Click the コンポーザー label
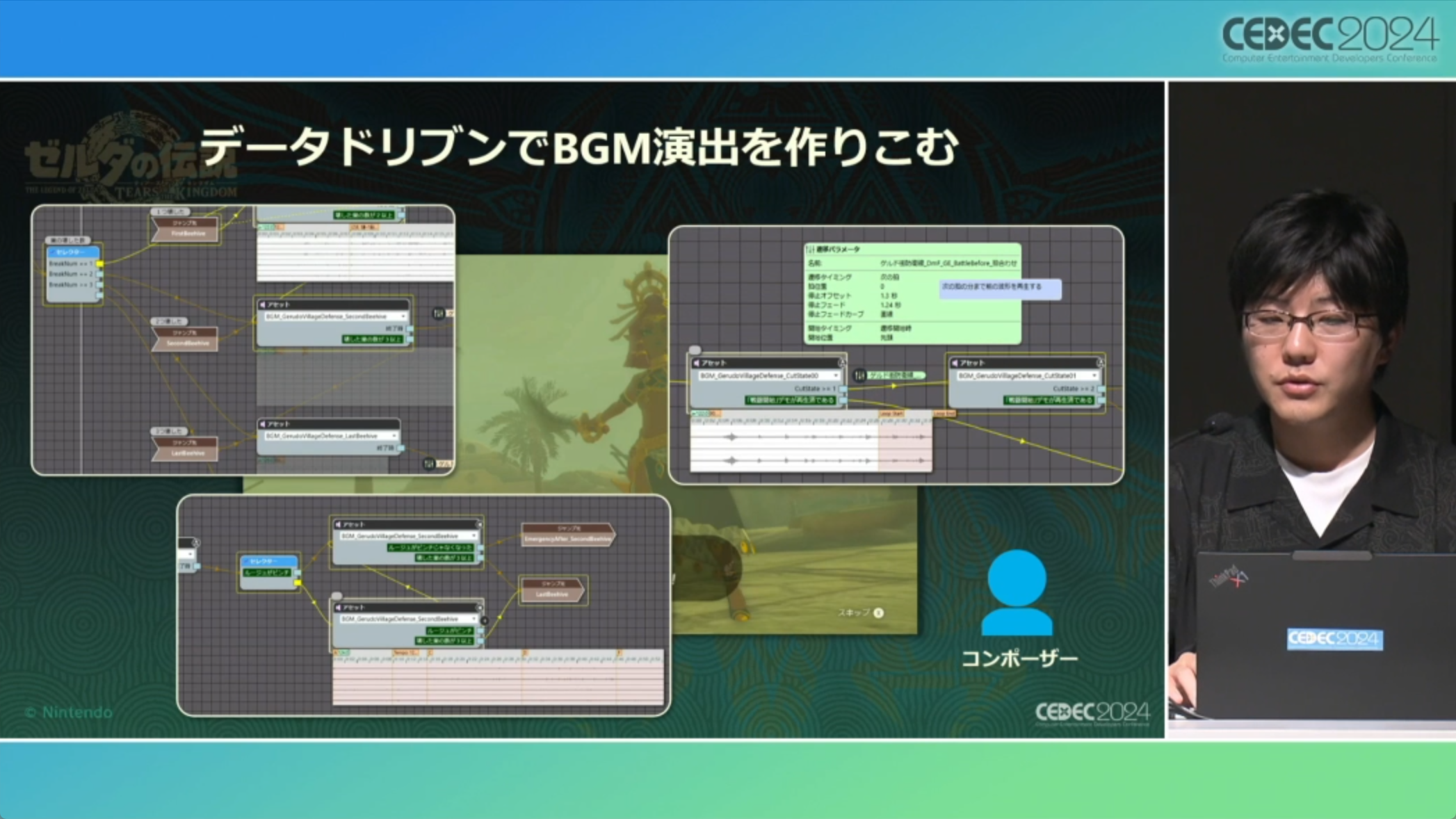This screenshot has height=819, width=1456. click(x=1019, y=659)
